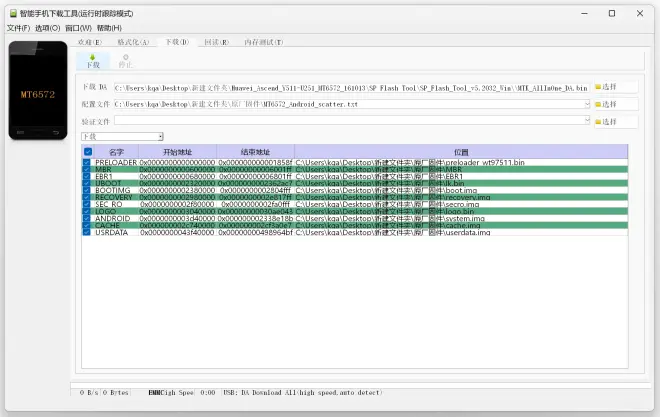This screenshot has height=417, width=660.
Task: Click the app icon in title bar
Action: coord(13,13)
